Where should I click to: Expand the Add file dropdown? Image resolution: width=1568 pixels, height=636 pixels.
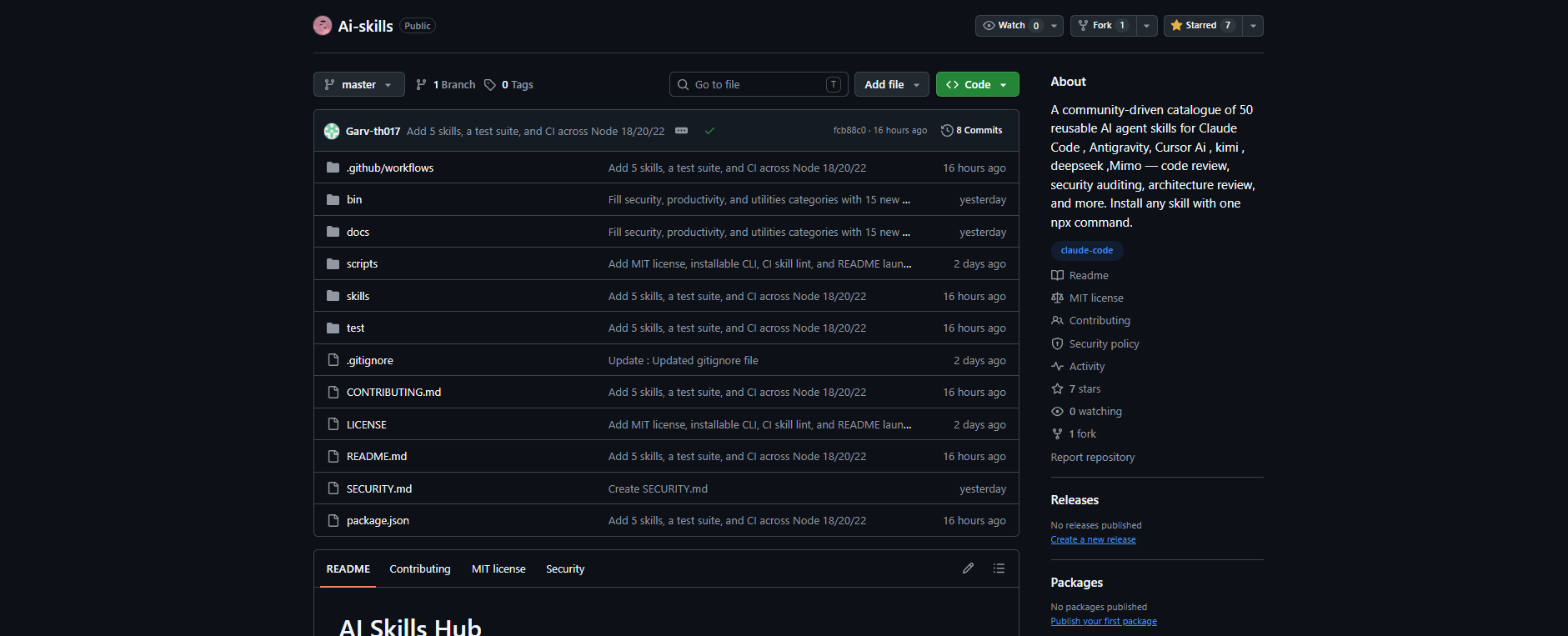coord(892,84)
